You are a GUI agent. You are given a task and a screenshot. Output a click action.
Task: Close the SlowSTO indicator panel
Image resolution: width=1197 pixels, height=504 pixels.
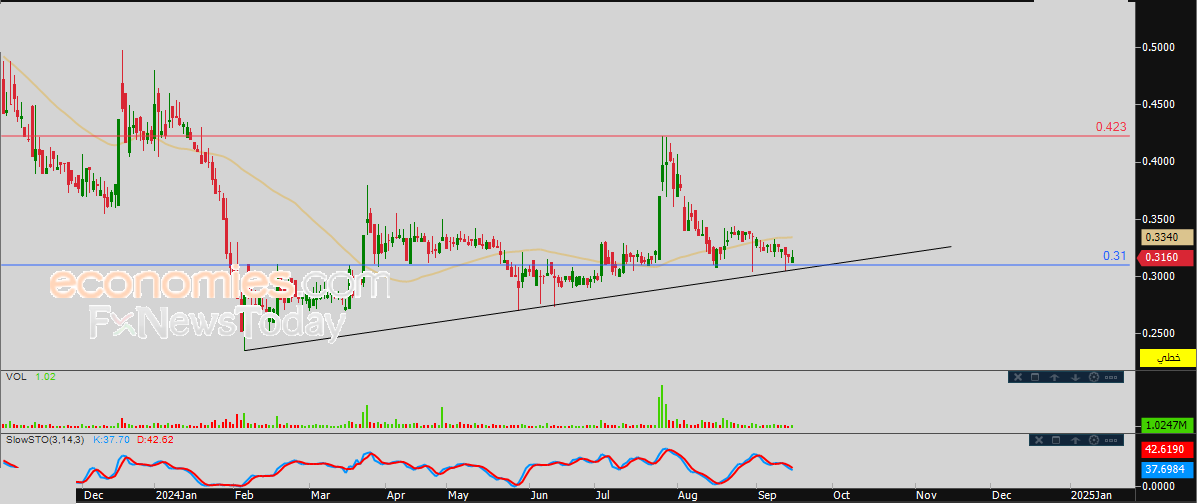point(1039,440)
